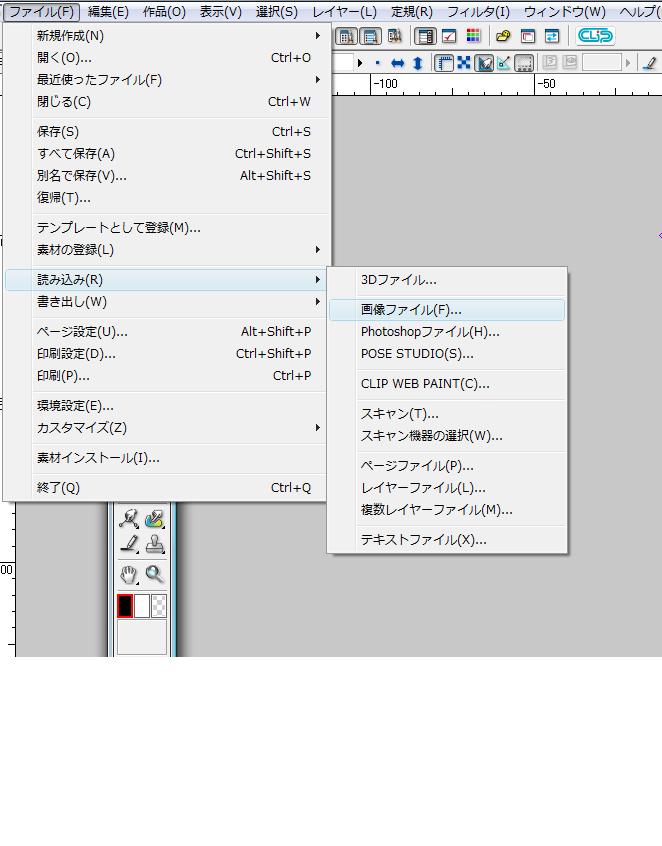Image resolution: width=662 pixels, height=846 pixels.
Task: Select the rainbow fill-to-layer tool
Action: (x=154, y=519)
